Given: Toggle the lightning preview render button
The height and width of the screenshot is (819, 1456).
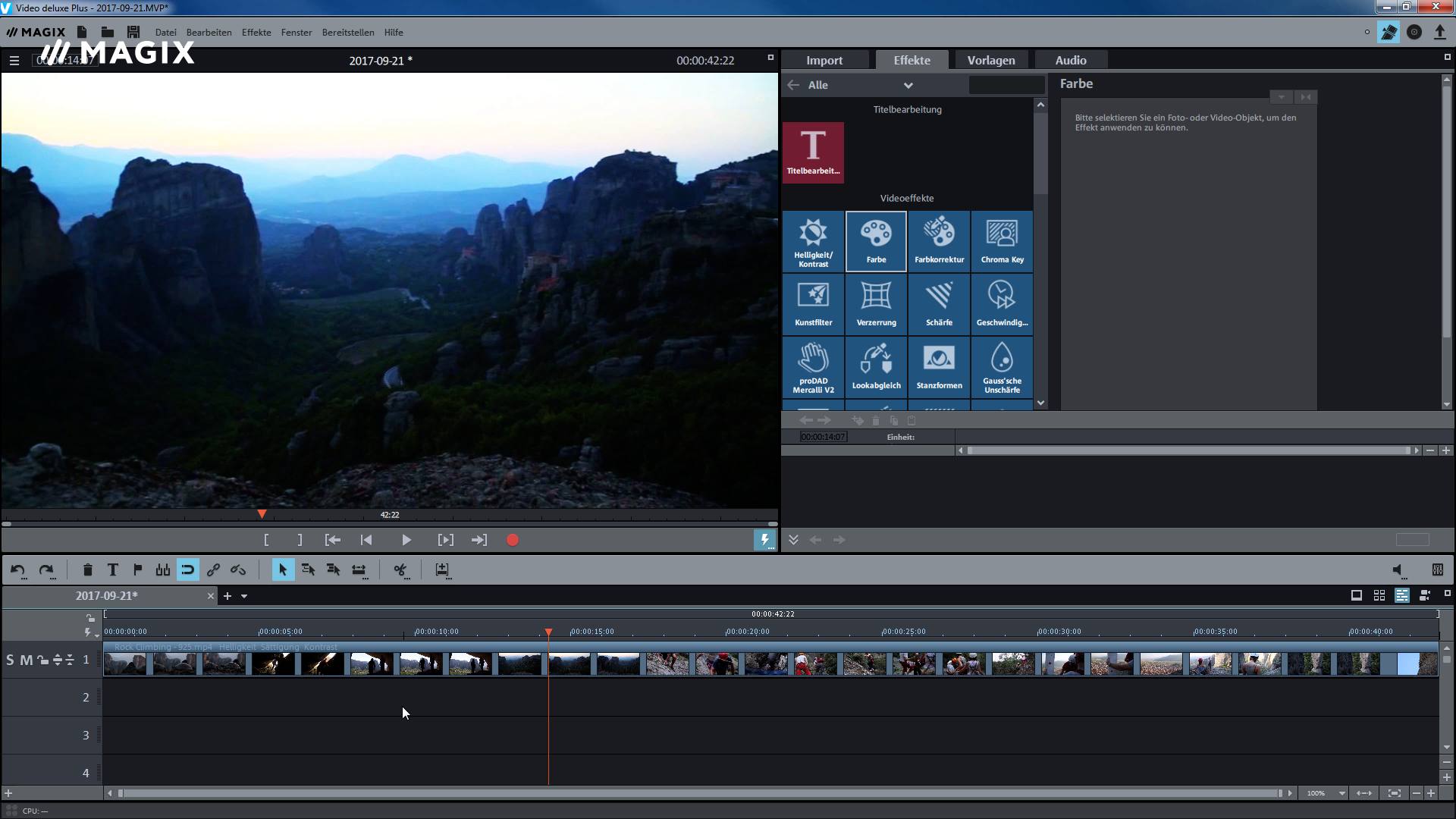Looking at the screenshot, I should tap(764, 540).
